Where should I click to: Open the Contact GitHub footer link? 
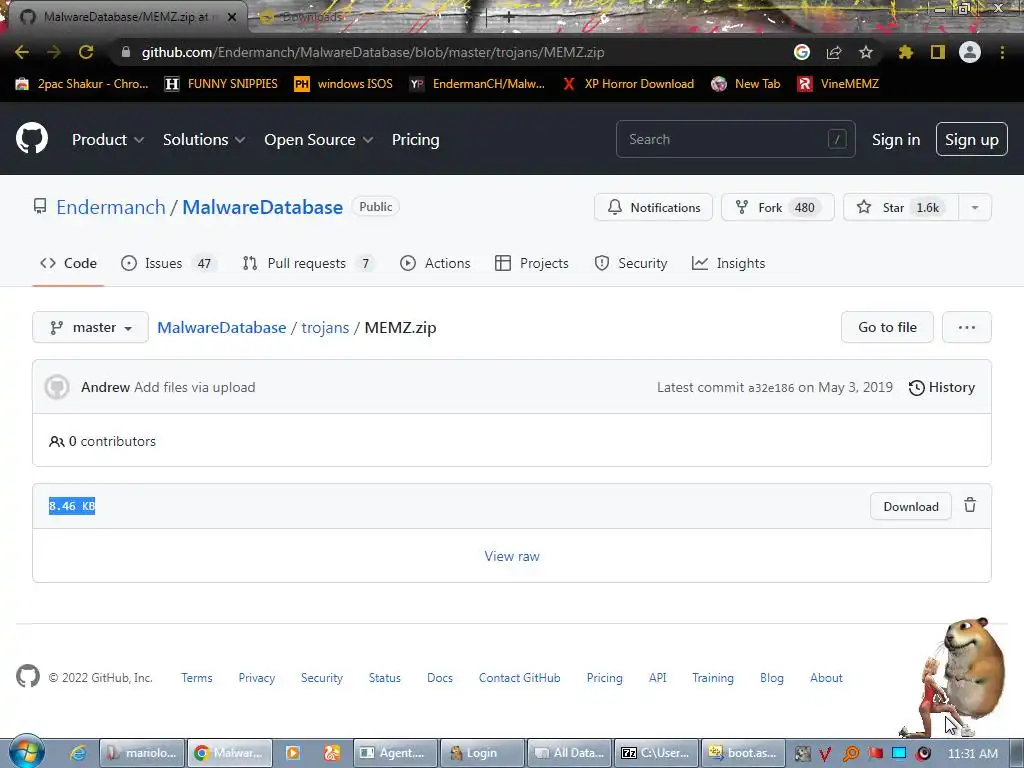tap(519, 677)
